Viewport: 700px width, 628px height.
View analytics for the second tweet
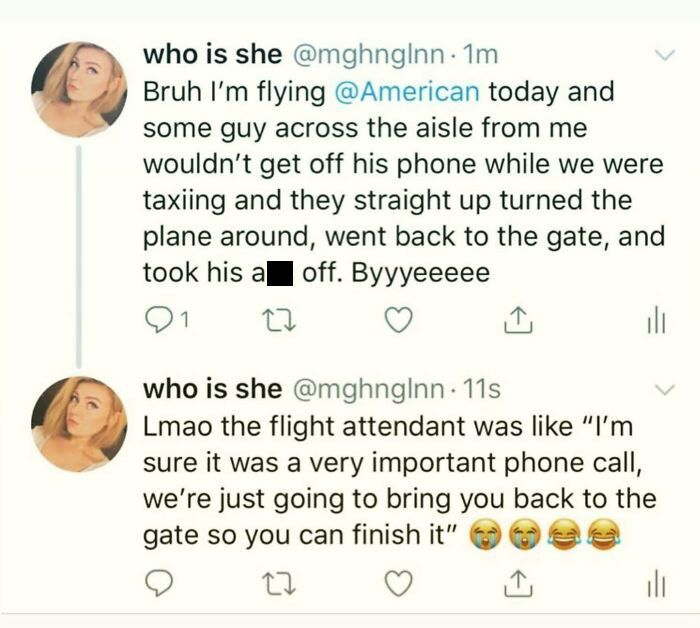(x=656, y=585)
